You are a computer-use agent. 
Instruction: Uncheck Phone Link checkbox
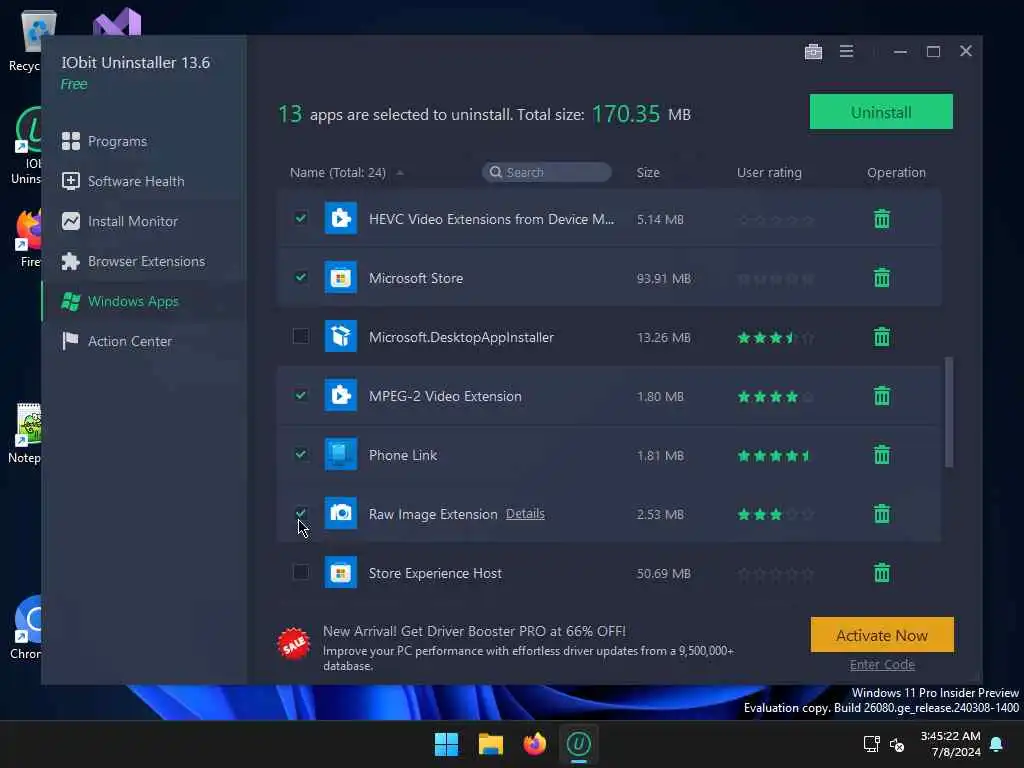(300, 454)
